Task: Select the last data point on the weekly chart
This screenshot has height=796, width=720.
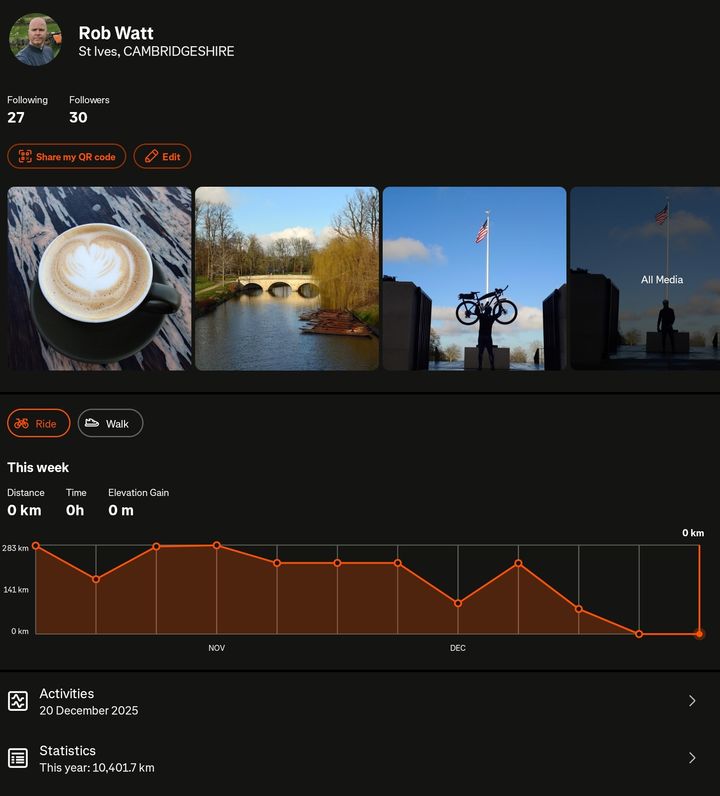Action: click(699, 634)
